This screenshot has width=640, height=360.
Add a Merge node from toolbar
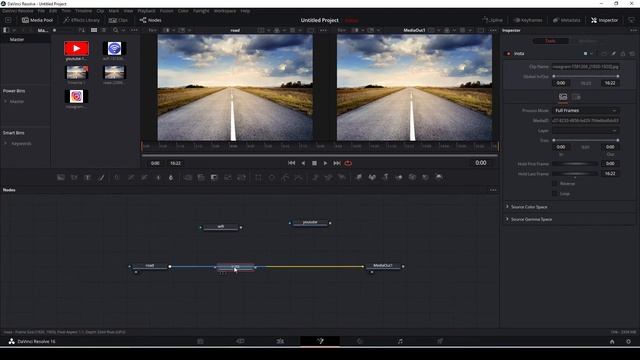click(x=188, y=178)
